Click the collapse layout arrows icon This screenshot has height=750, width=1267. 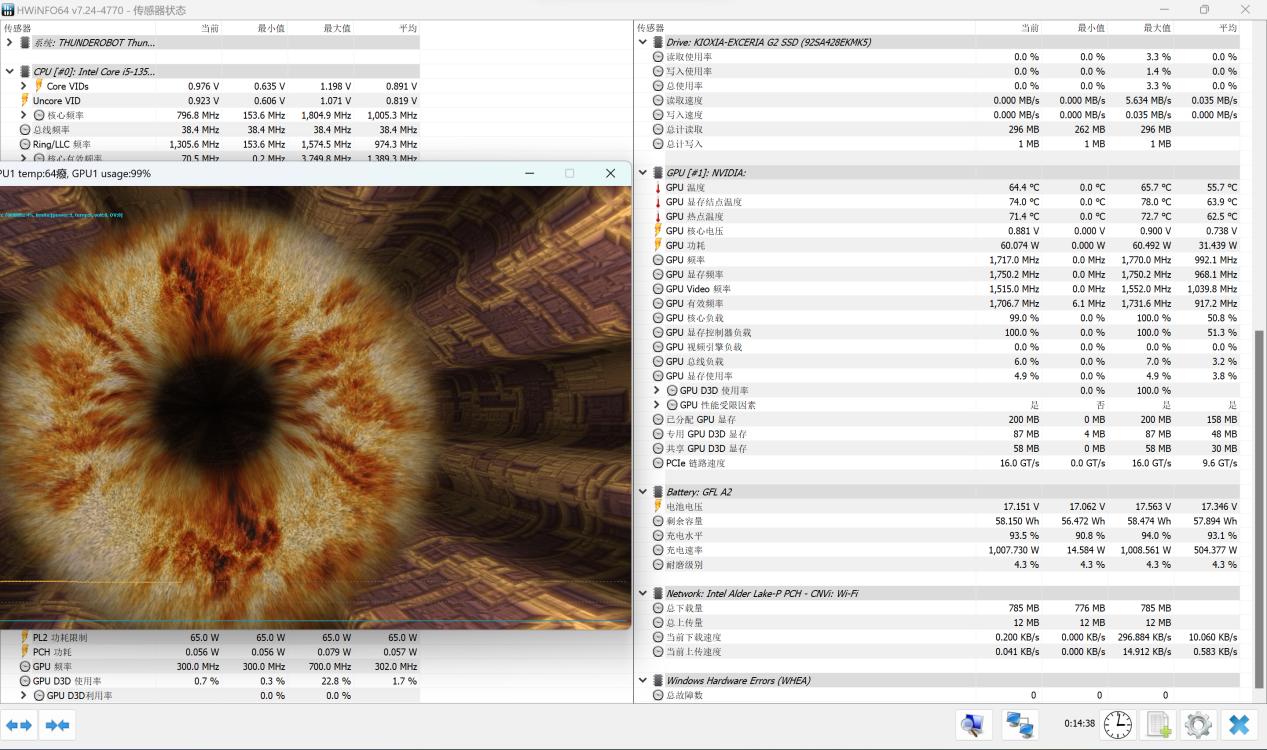point(57,725)
